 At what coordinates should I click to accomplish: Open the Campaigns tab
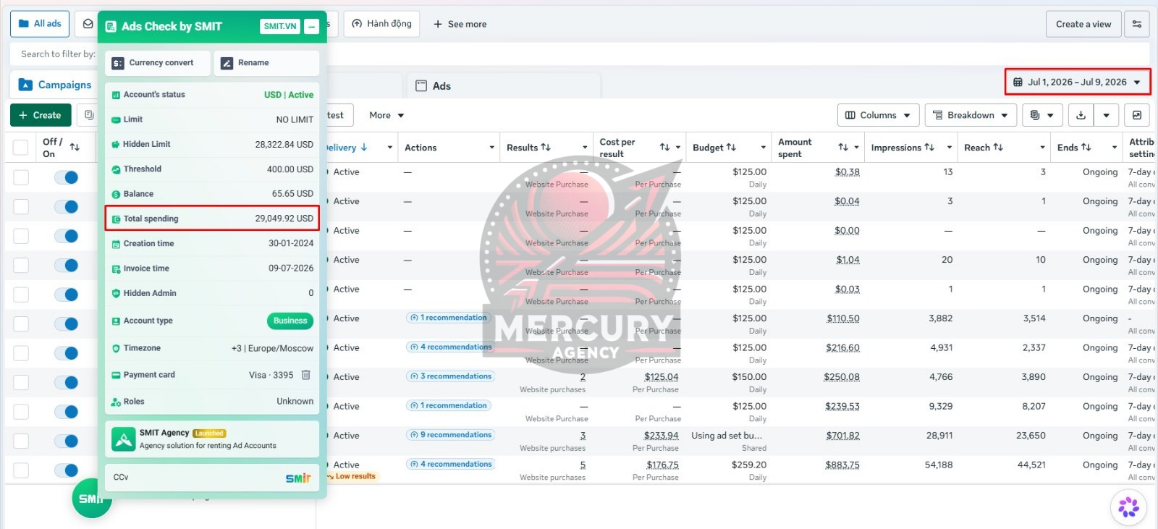(55, 85)
